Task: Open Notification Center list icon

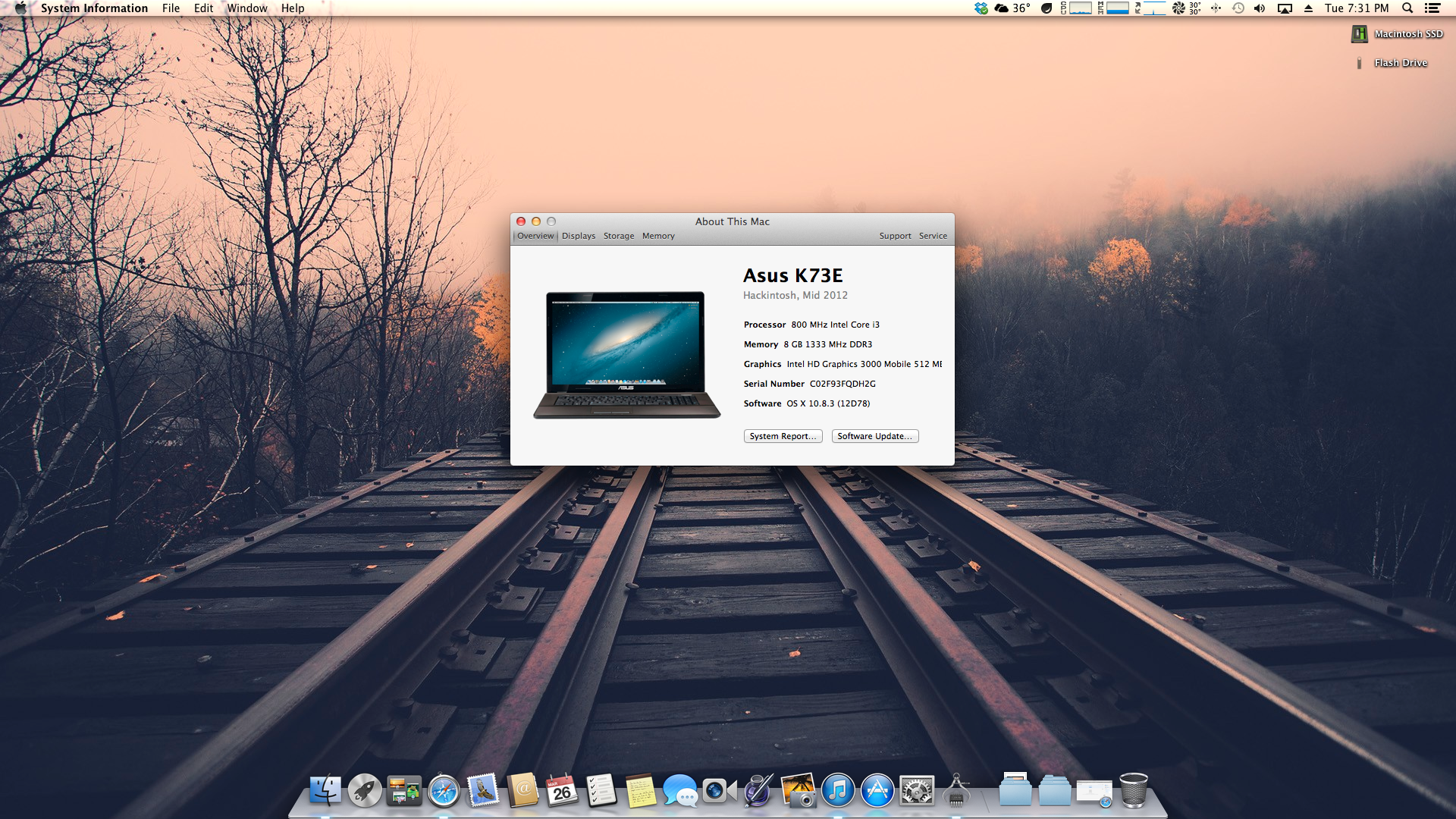Action: click(1432, 8)
